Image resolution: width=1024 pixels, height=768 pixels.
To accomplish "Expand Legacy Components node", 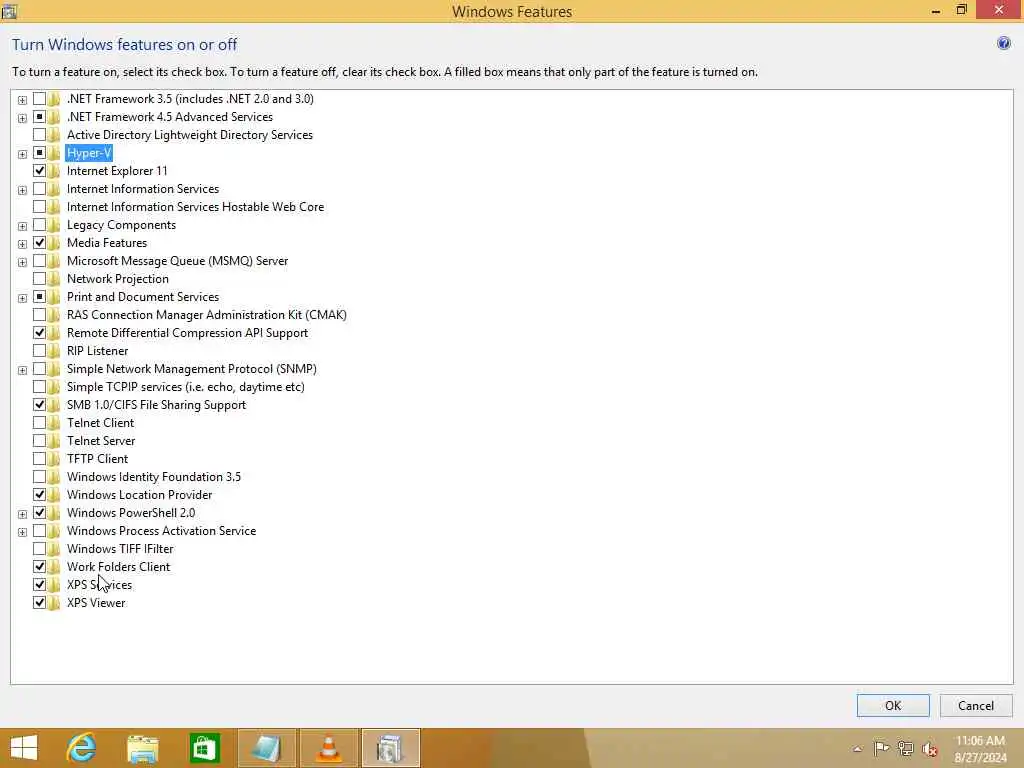I will (x=22, y=226).
